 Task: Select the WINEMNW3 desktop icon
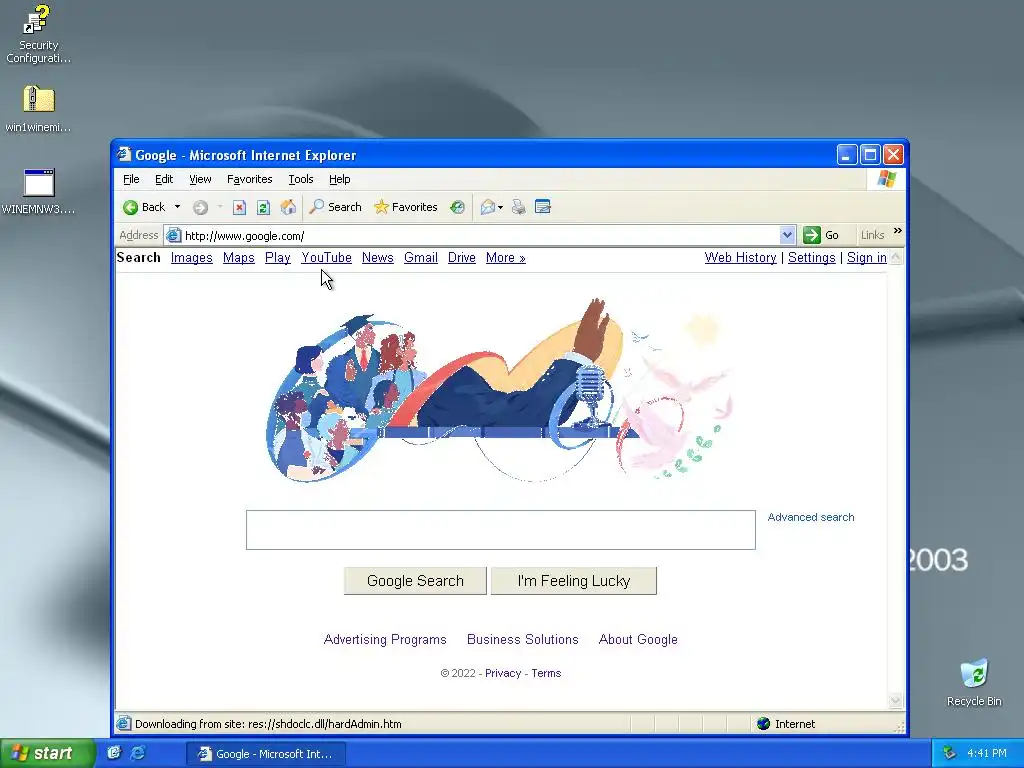(38, 191)
